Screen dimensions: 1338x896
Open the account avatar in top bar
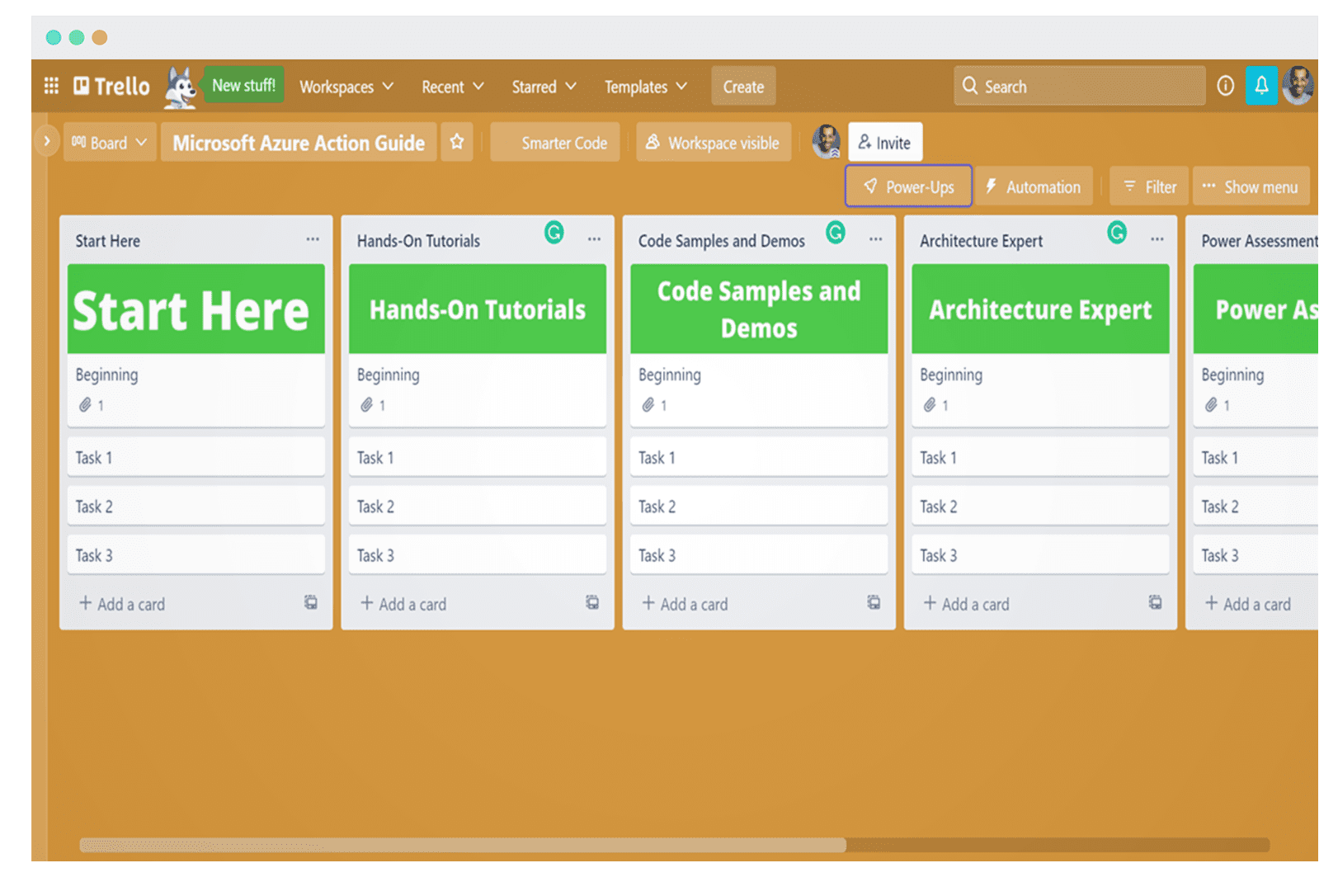coord(1298,86)
